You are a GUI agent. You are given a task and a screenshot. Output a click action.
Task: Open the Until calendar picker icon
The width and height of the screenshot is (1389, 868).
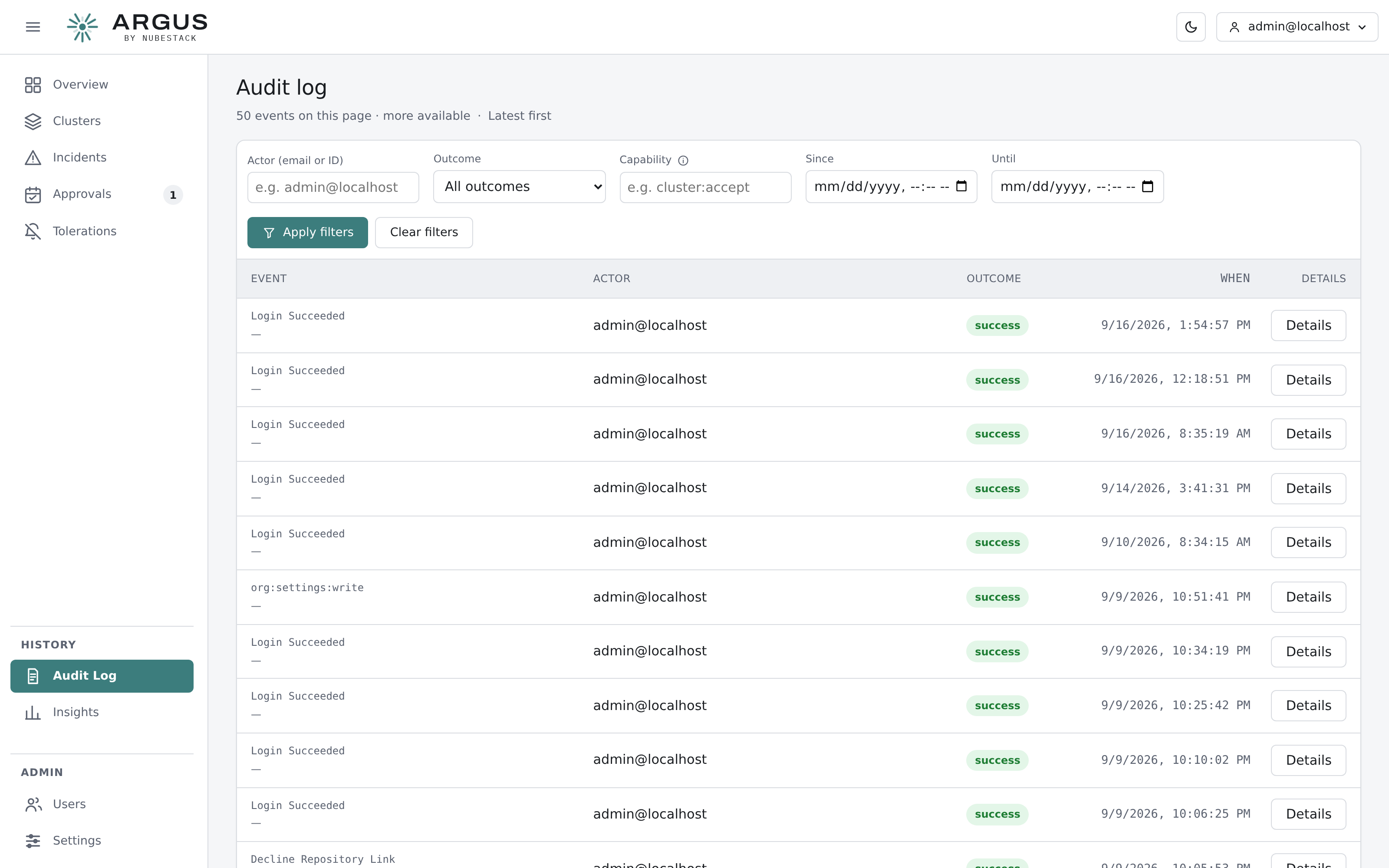point(1147,186)
